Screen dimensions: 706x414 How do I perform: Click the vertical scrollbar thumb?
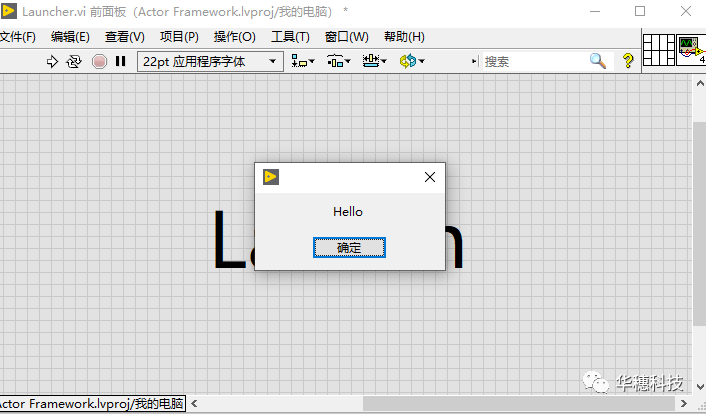coord(700,224)
